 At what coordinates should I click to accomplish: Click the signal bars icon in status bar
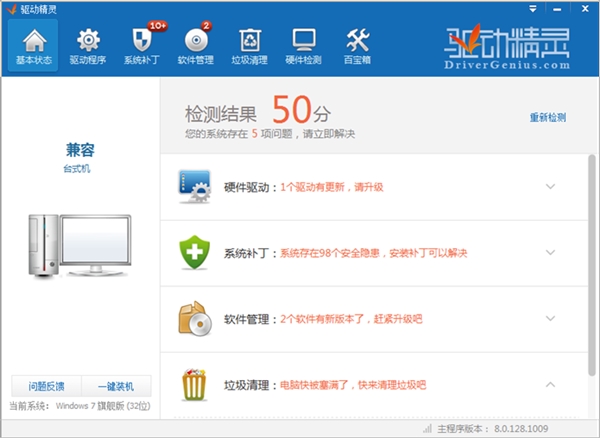coord(427,428)
